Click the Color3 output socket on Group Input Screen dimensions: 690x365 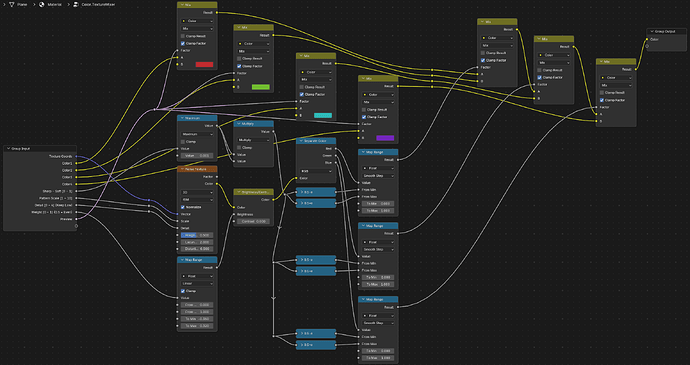coord(76,177)
